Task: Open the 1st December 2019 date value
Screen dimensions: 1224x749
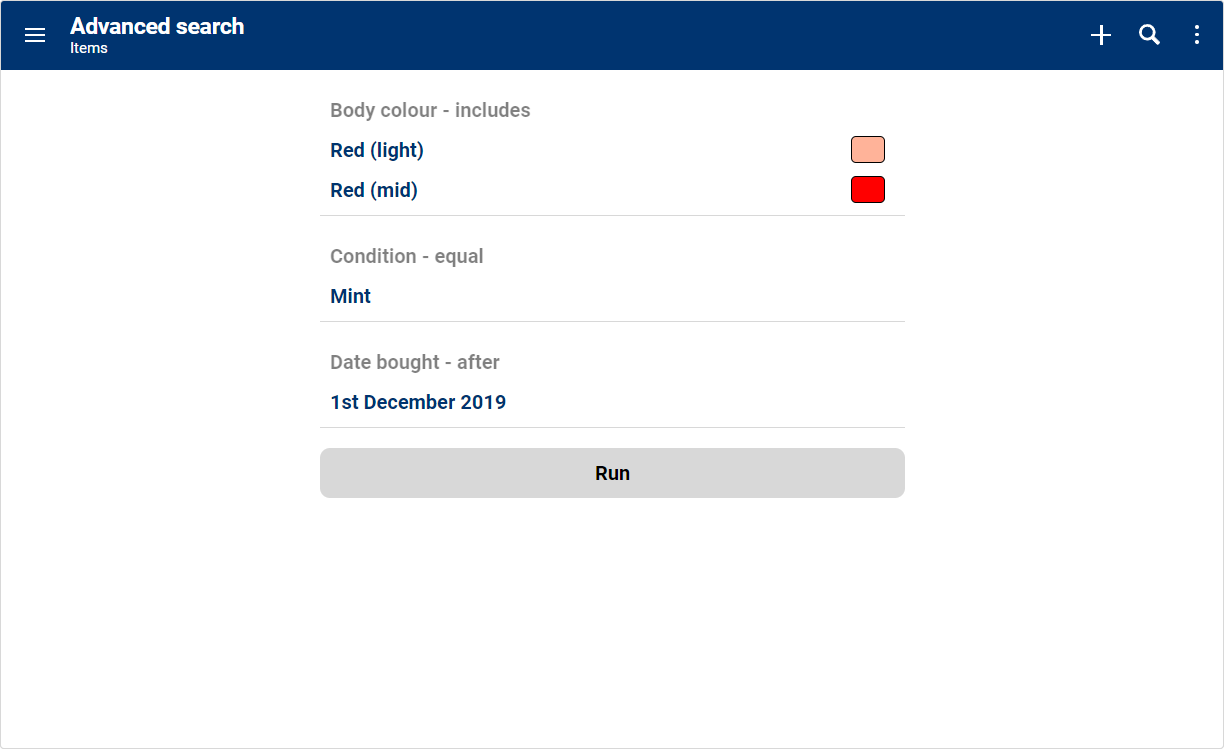Action: tap(418, 402)
